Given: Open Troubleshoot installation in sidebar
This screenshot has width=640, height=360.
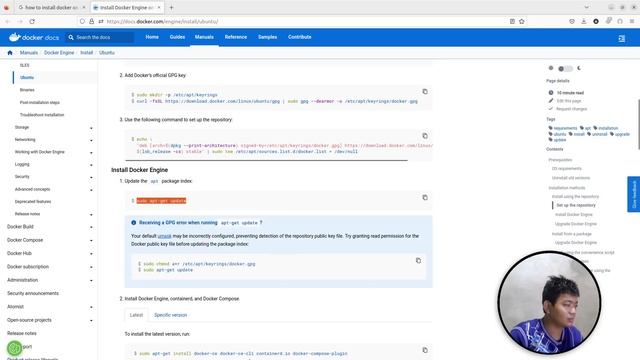Looking at the screenshot, I should pos(42,115).
